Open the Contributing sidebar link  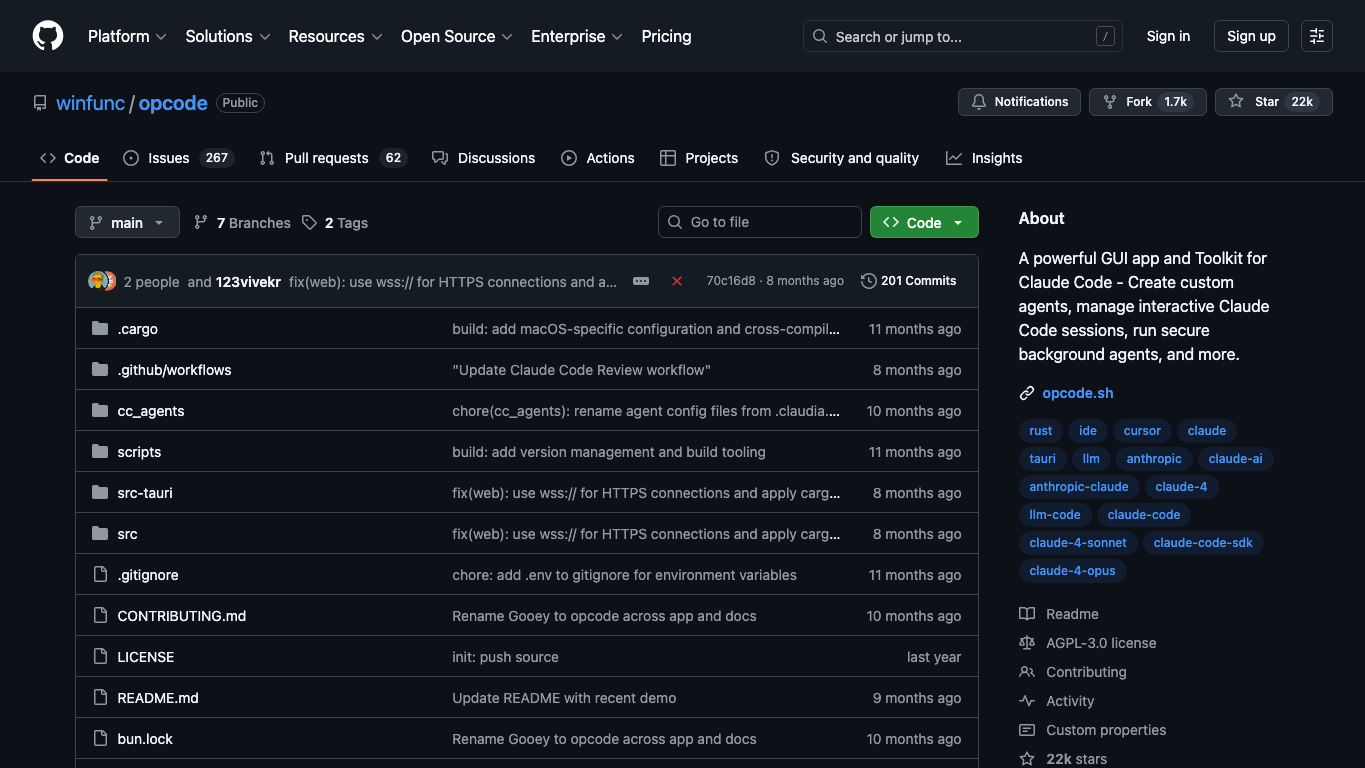[x=1073, y=672]
